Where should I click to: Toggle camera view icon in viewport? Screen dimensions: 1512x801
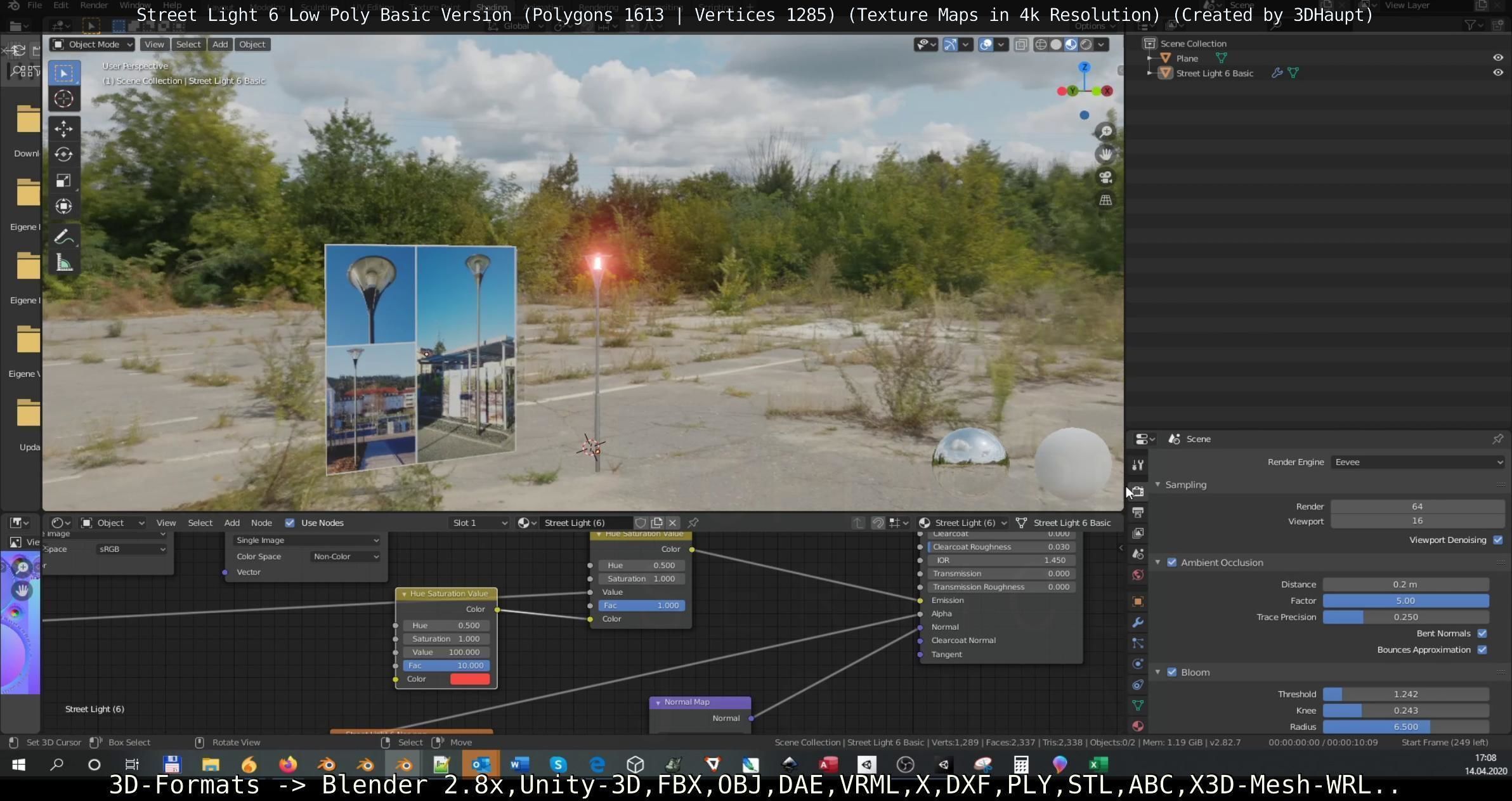[x=1105, y=178]
